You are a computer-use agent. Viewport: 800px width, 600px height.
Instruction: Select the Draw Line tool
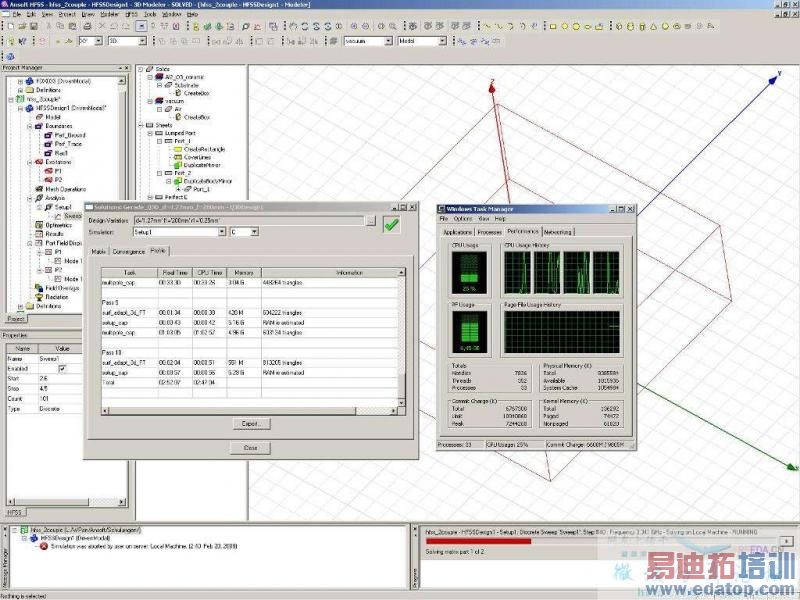tap(488, 26)
